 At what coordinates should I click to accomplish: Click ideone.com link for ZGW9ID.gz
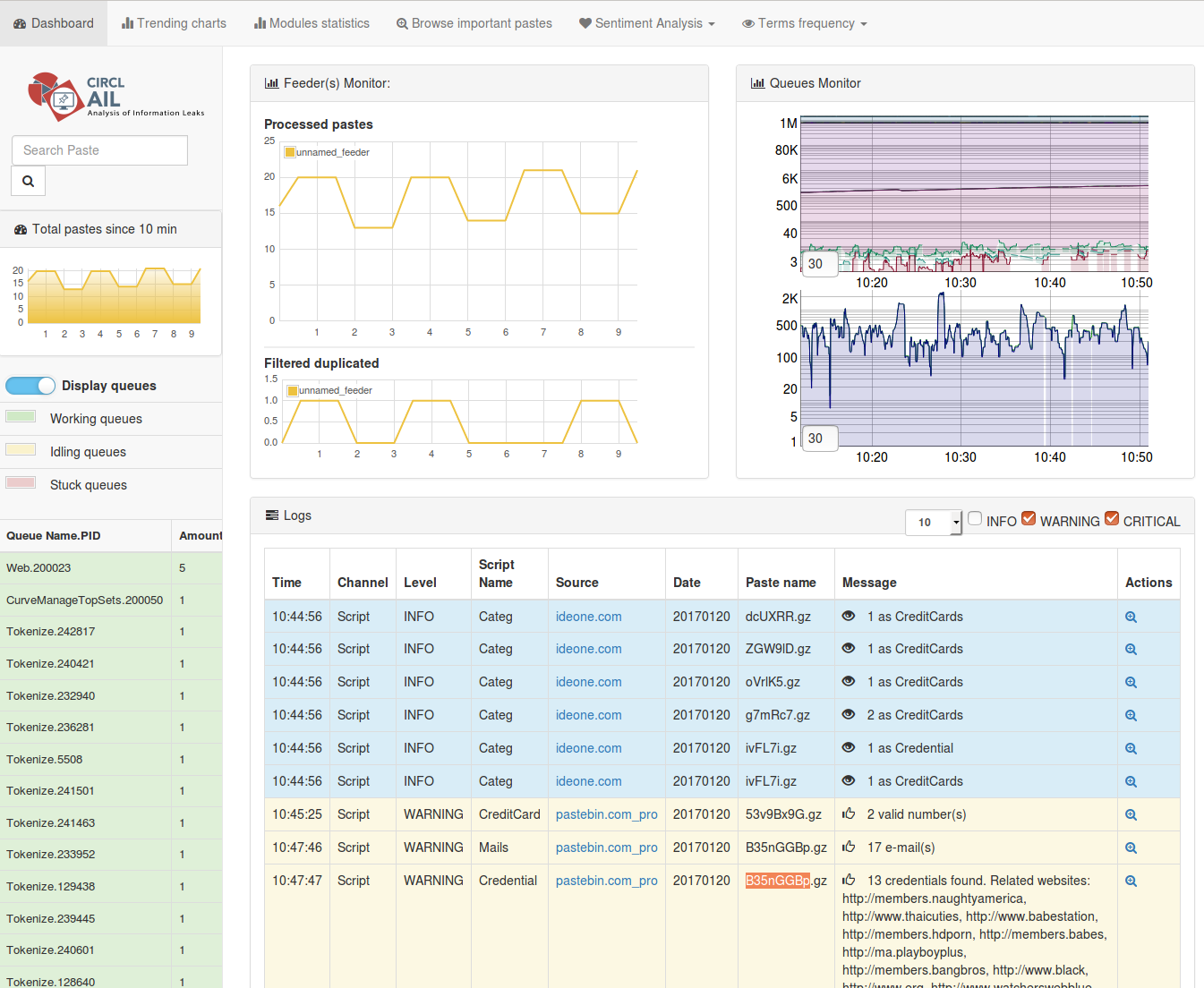pyautogui.click(x=588, y=649)
